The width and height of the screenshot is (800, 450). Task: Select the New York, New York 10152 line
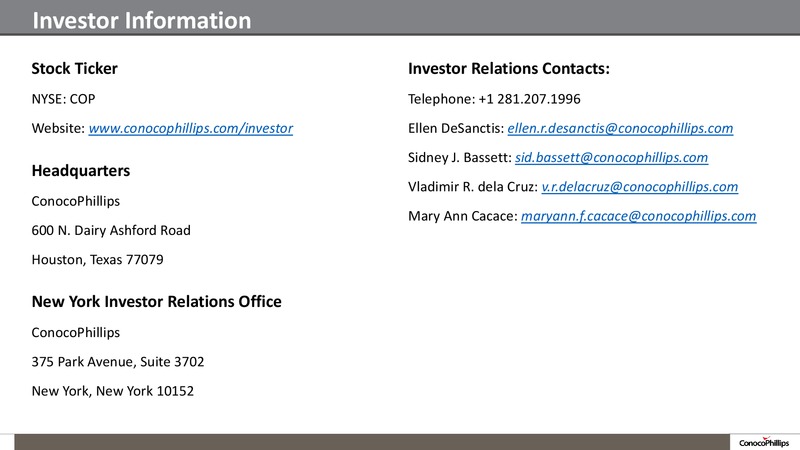pyautogui.click(x=113, y=391)
